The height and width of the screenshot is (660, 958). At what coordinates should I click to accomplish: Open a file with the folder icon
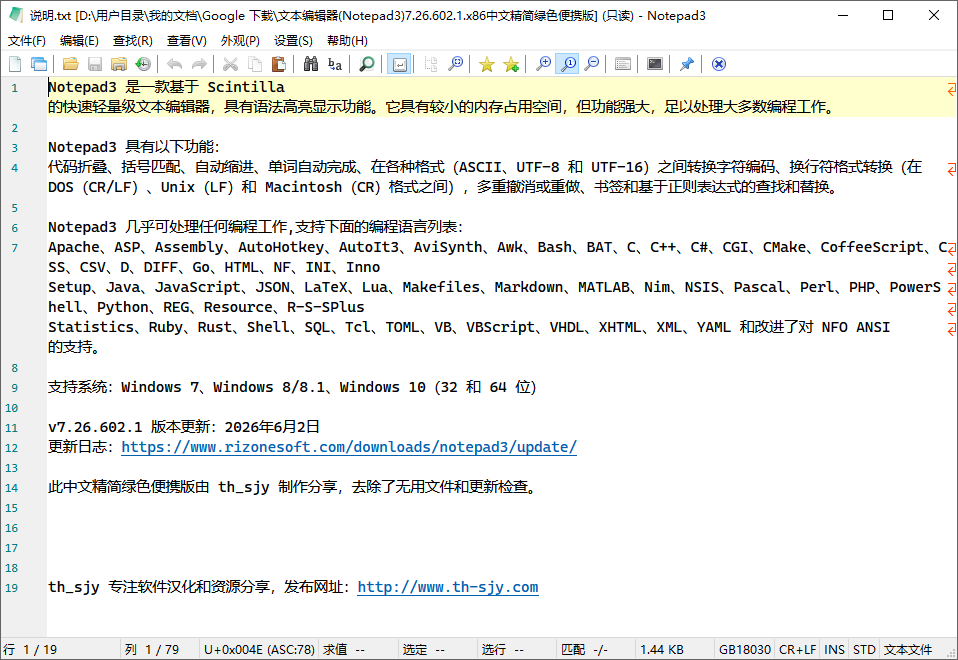point(71,64)
